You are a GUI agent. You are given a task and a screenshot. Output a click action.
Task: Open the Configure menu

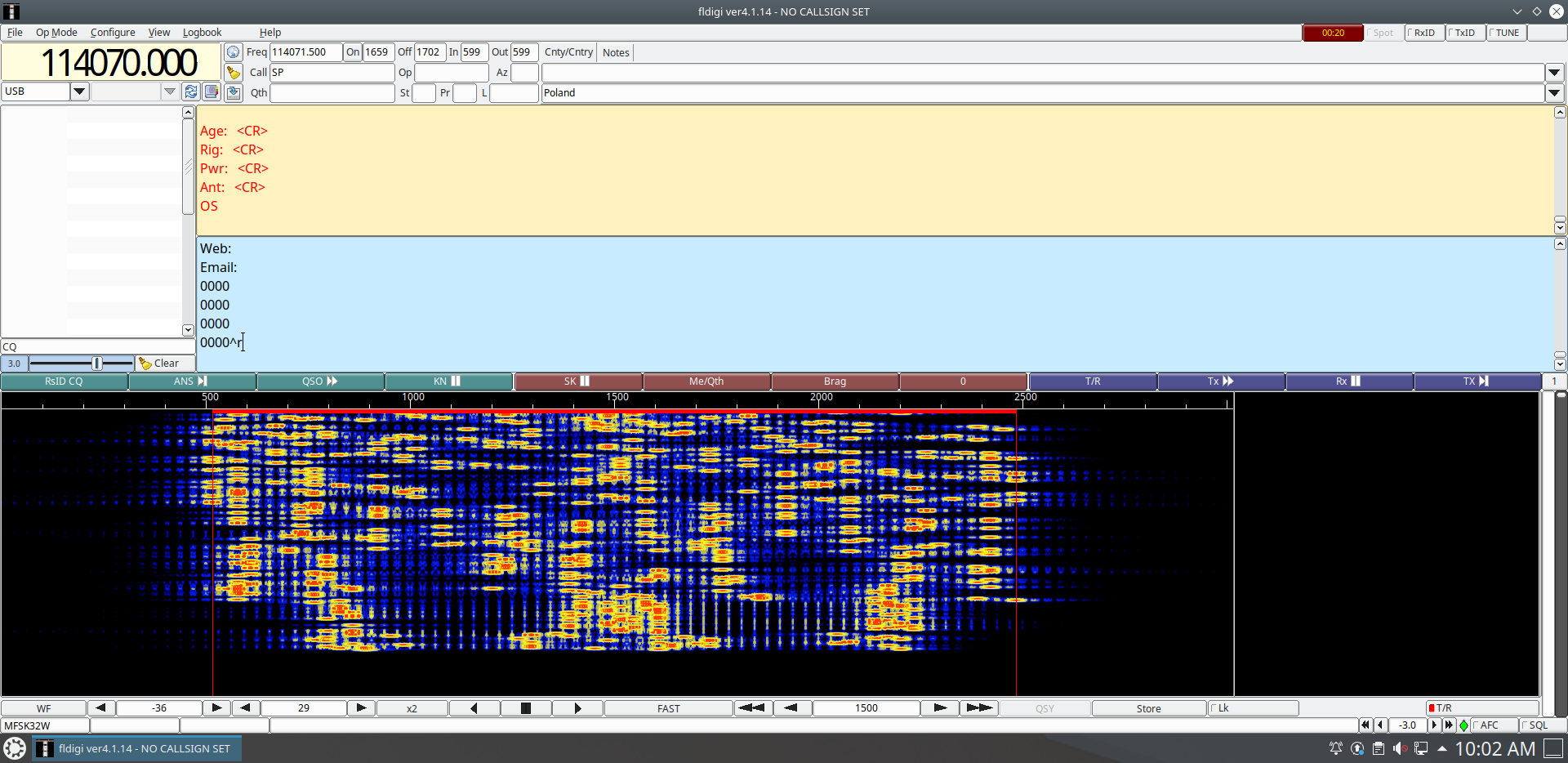tap(113, 33)
